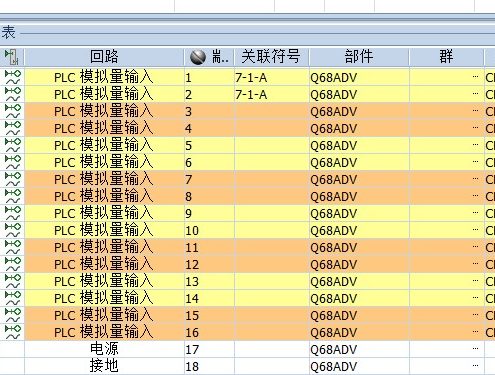Select the analog input icon for terminal 1
The width and height of the screenshot is (495, 375).
click(13, 77)
